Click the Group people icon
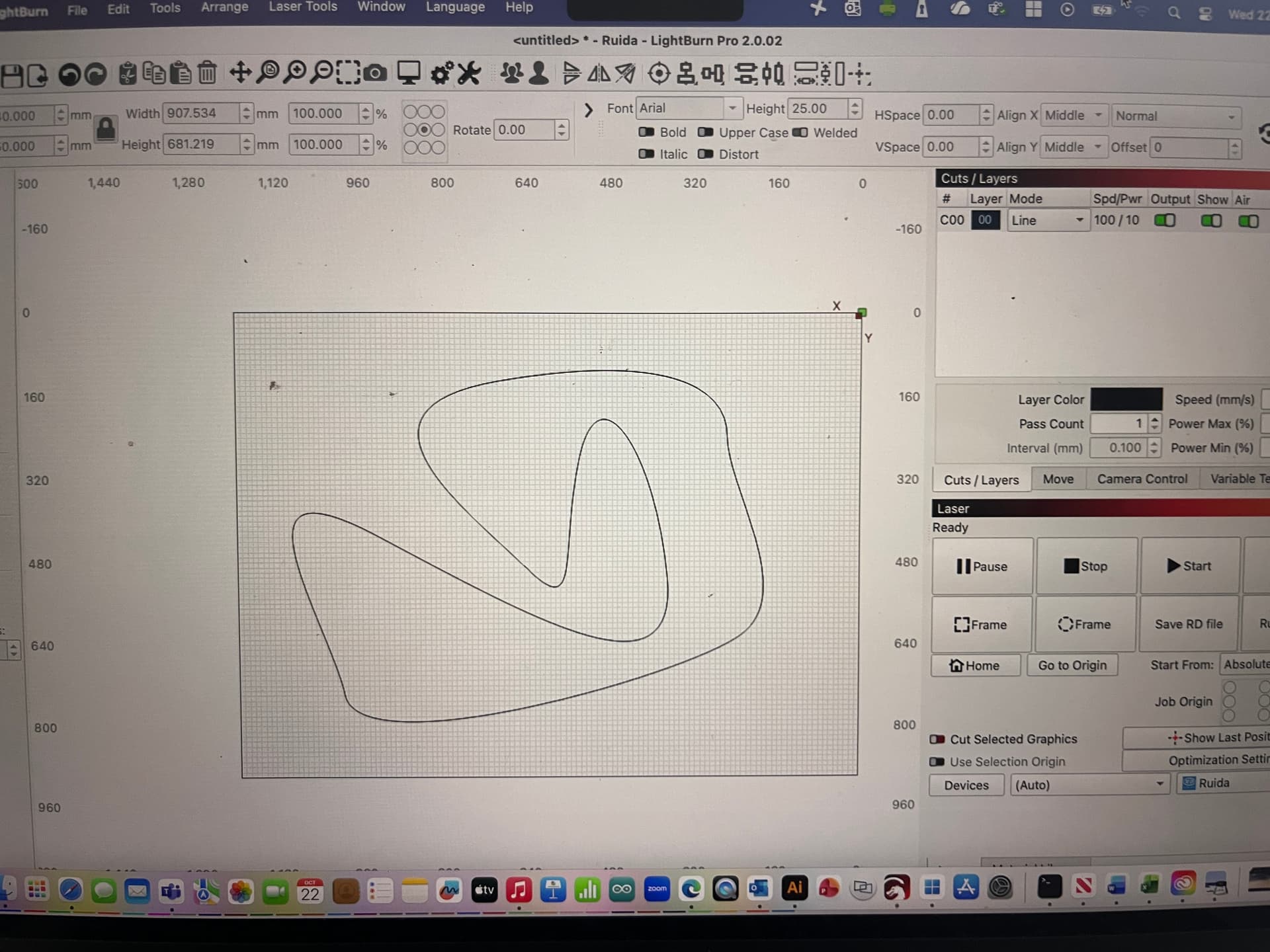 pos(511,73)
